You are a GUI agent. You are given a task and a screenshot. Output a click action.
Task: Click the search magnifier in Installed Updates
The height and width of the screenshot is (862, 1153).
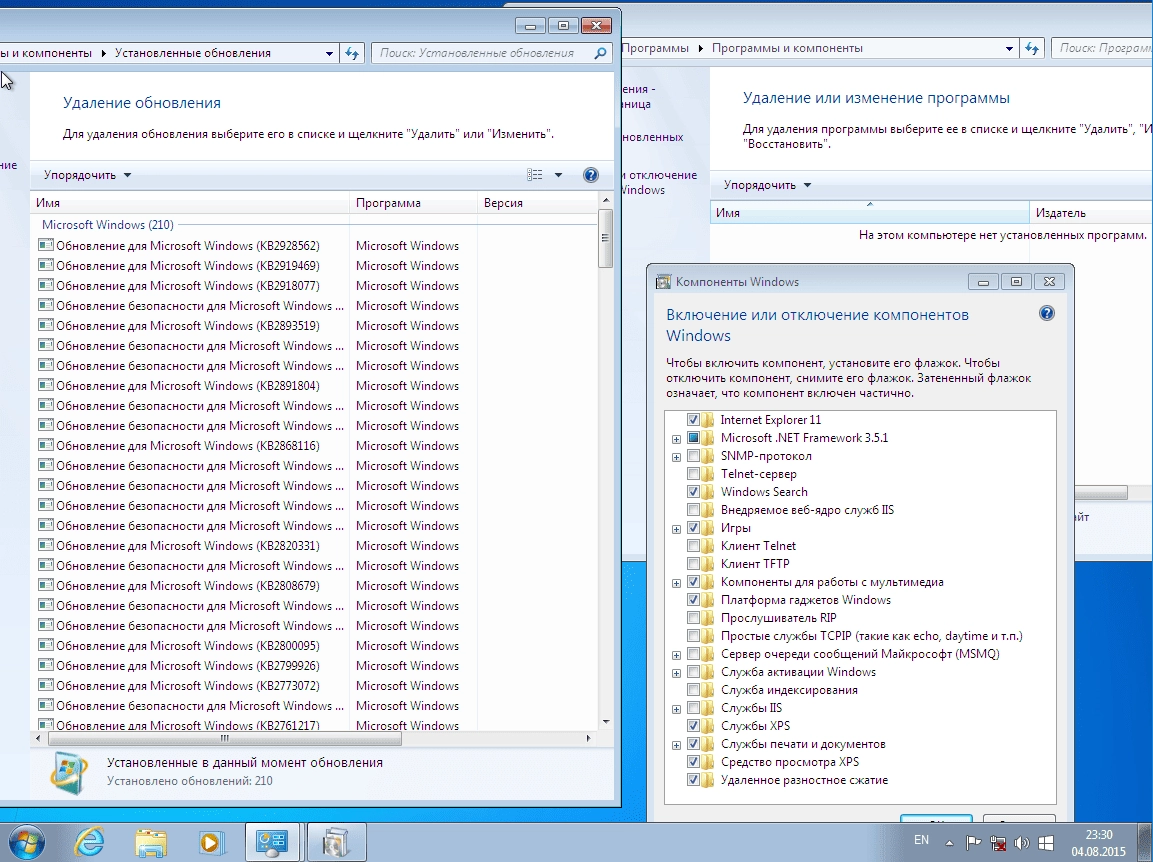[x=600, y=53]
